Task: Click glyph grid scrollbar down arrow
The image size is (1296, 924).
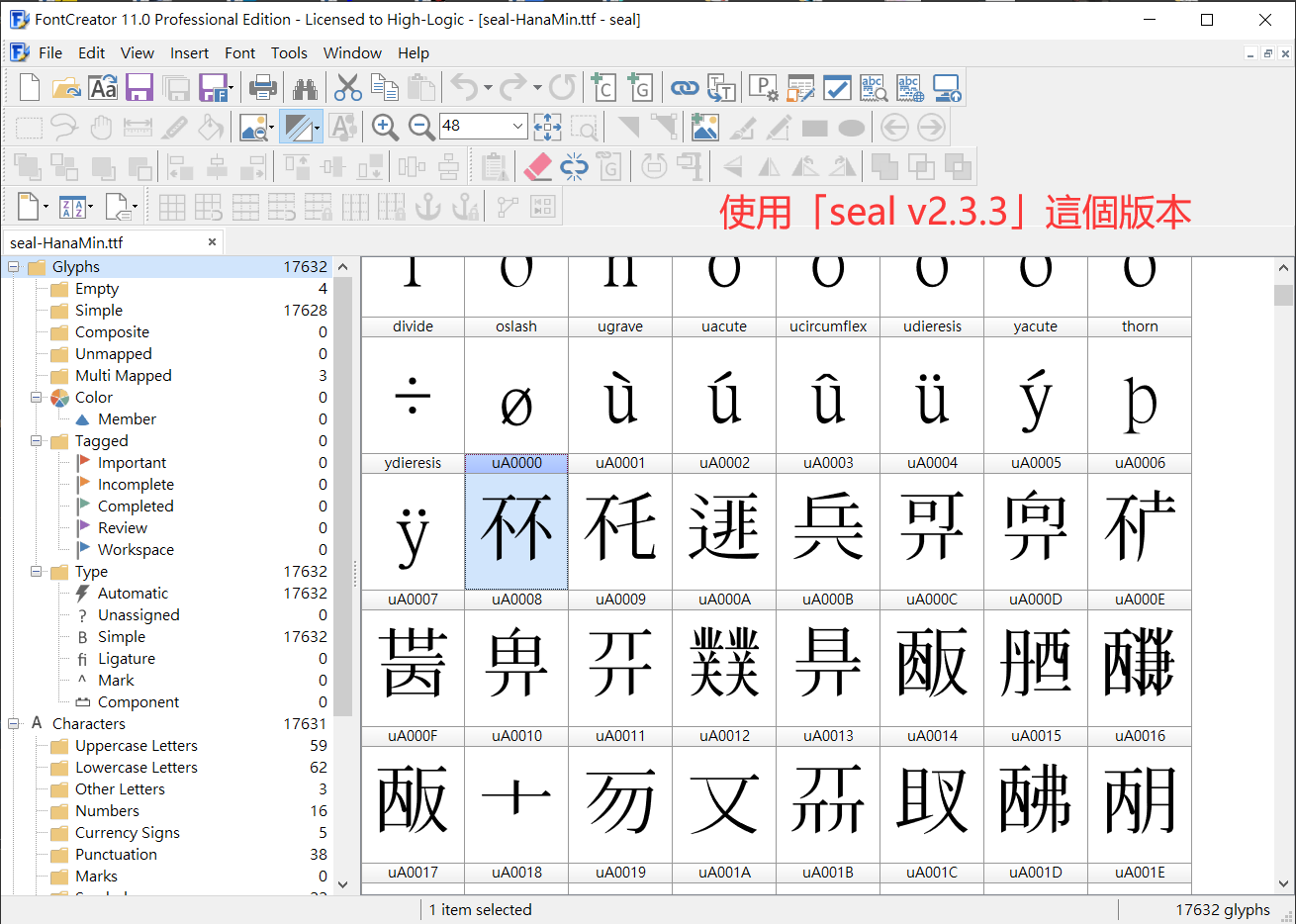Action: pyautogui.click(x=1284, y=884)
